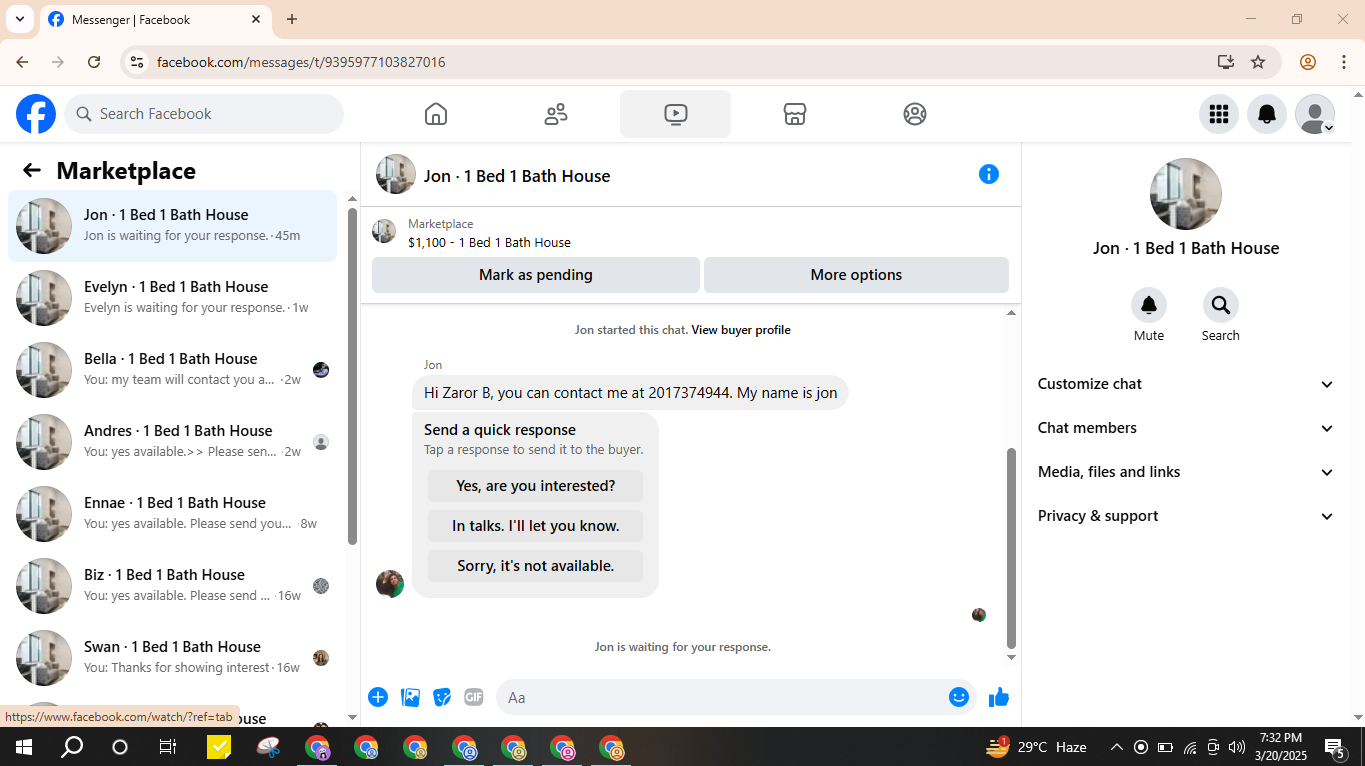Open the Groups icon in top navigation

point(915,114)
